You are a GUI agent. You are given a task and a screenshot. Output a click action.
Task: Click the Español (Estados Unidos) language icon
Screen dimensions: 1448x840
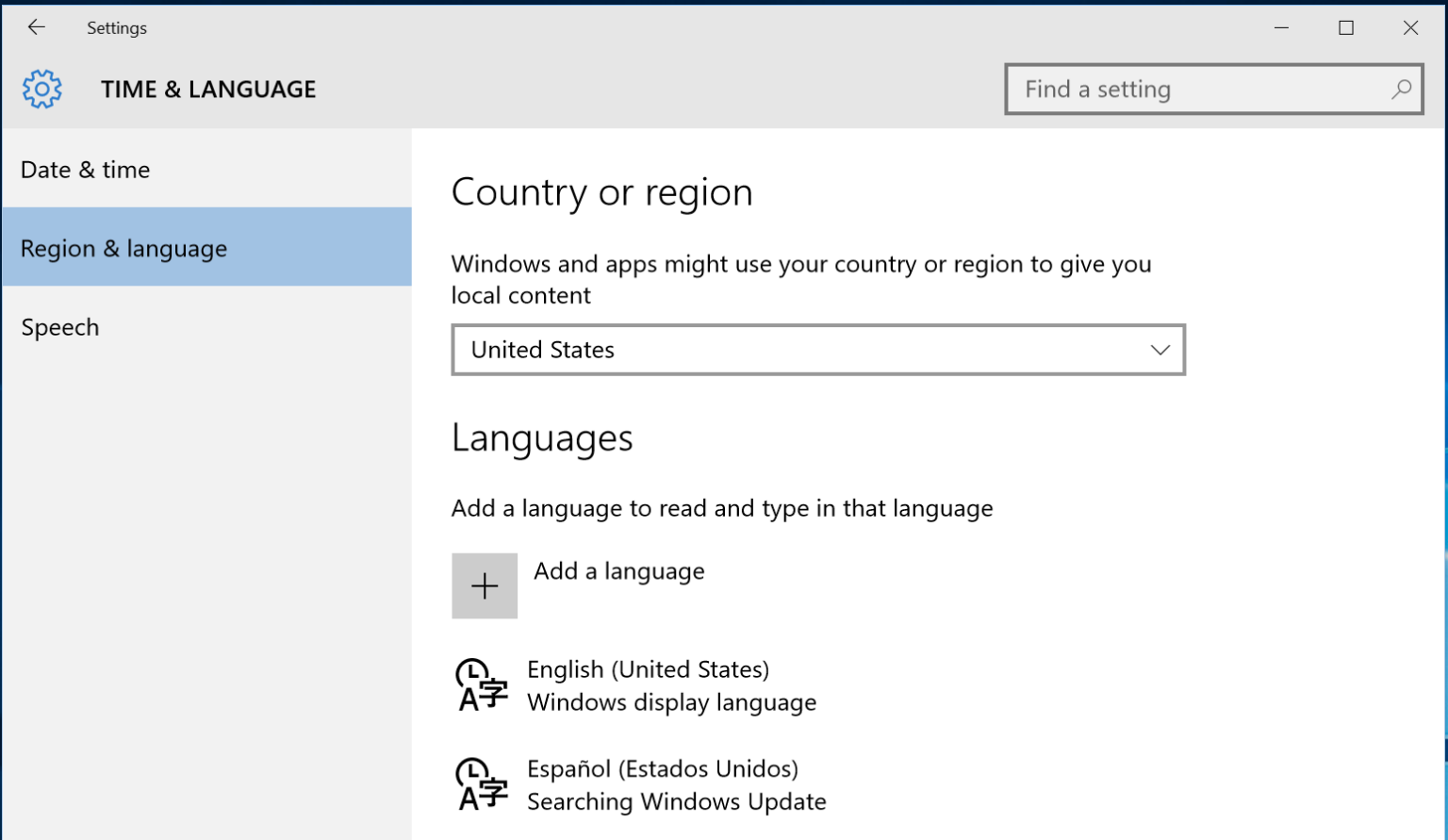[481, 784]
